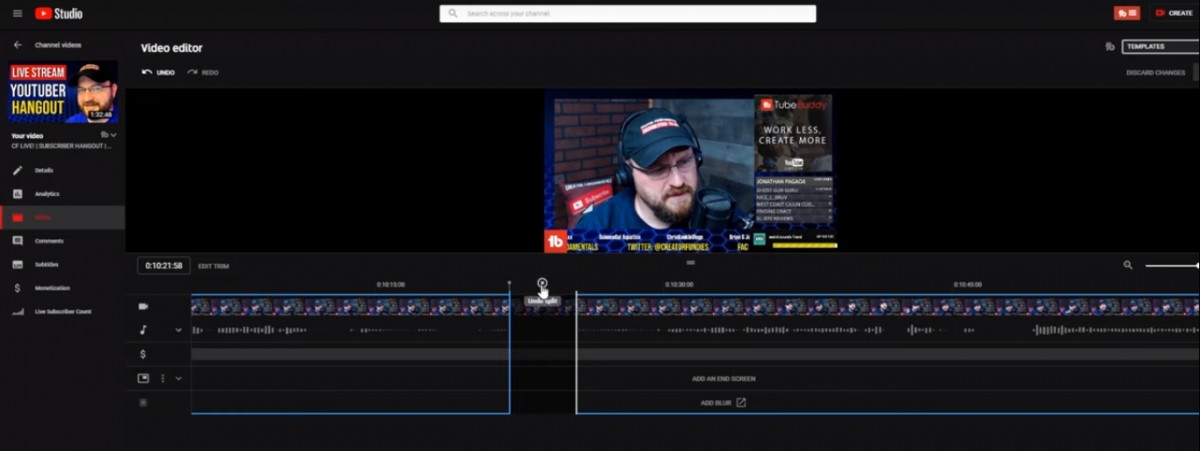Open the TEMPLATES dropdown
The image size is (1200, 451).
[x=1160, y=46]
